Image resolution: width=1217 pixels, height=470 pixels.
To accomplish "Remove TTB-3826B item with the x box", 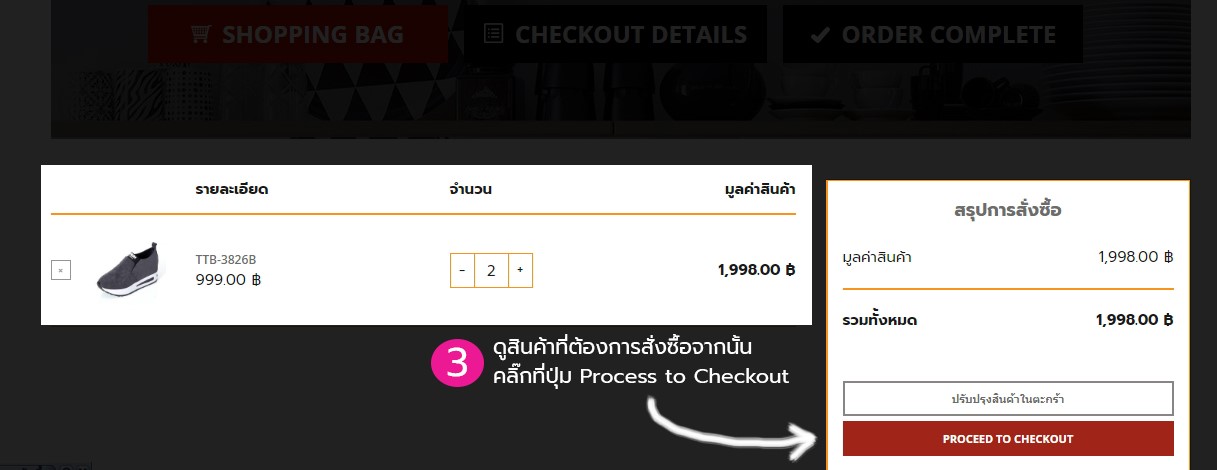I will pos(61,270).
